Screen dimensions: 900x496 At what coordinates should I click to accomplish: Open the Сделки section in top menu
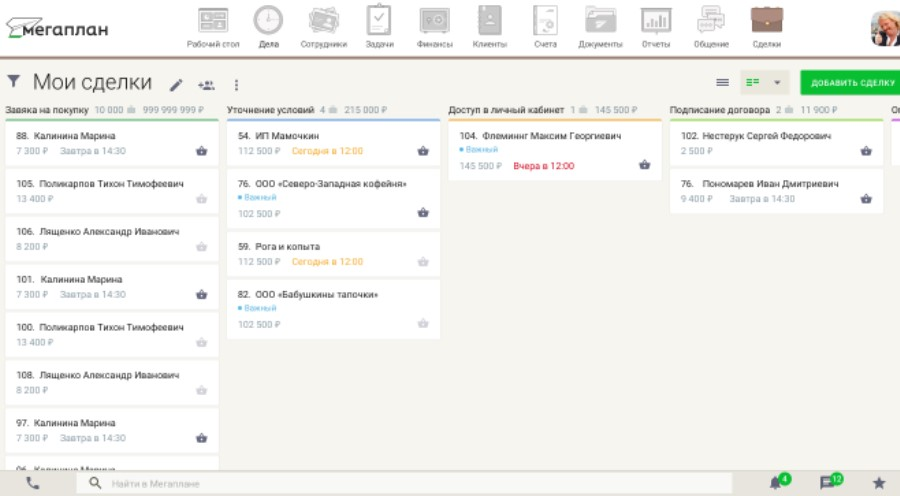click(767, 22)
